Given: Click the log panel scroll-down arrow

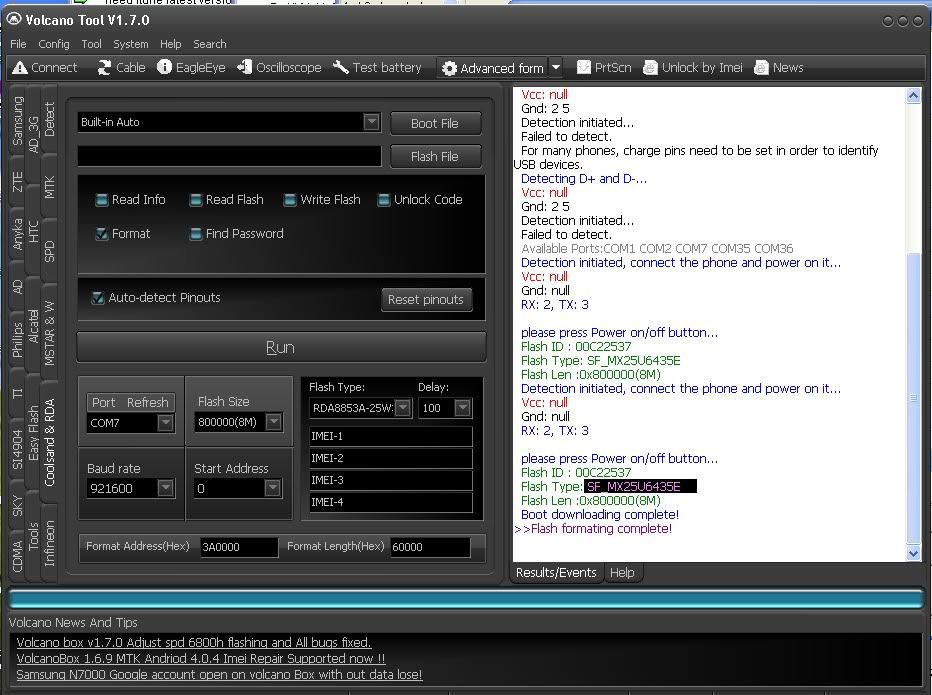Looking at the screenshot, I should coord(914,553).
